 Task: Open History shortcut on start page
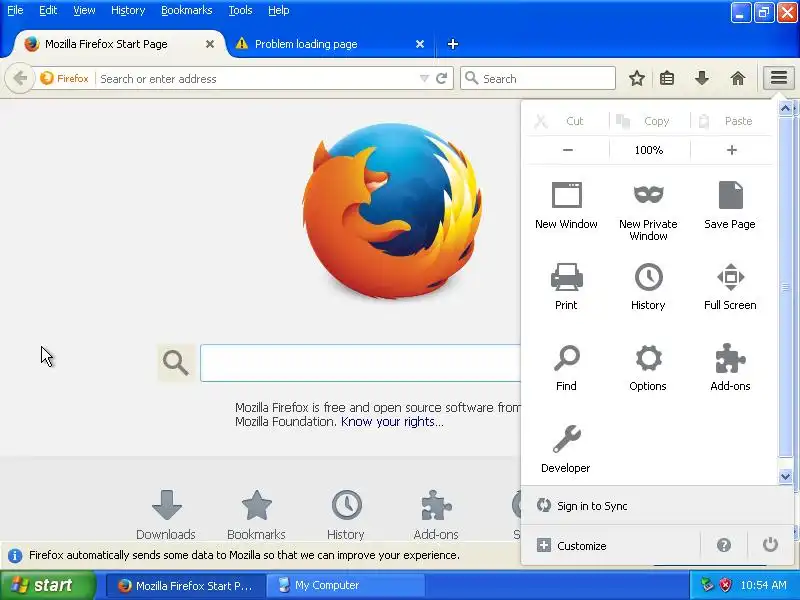pos(346,515)
